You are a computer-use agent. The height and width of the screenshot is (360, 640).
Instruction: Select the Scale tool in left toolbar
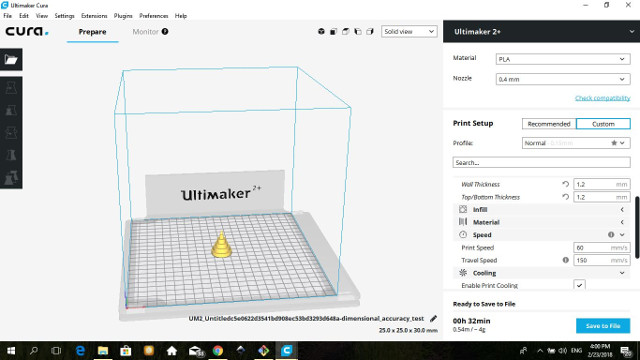pyautogui.click(x=11, y=110)
